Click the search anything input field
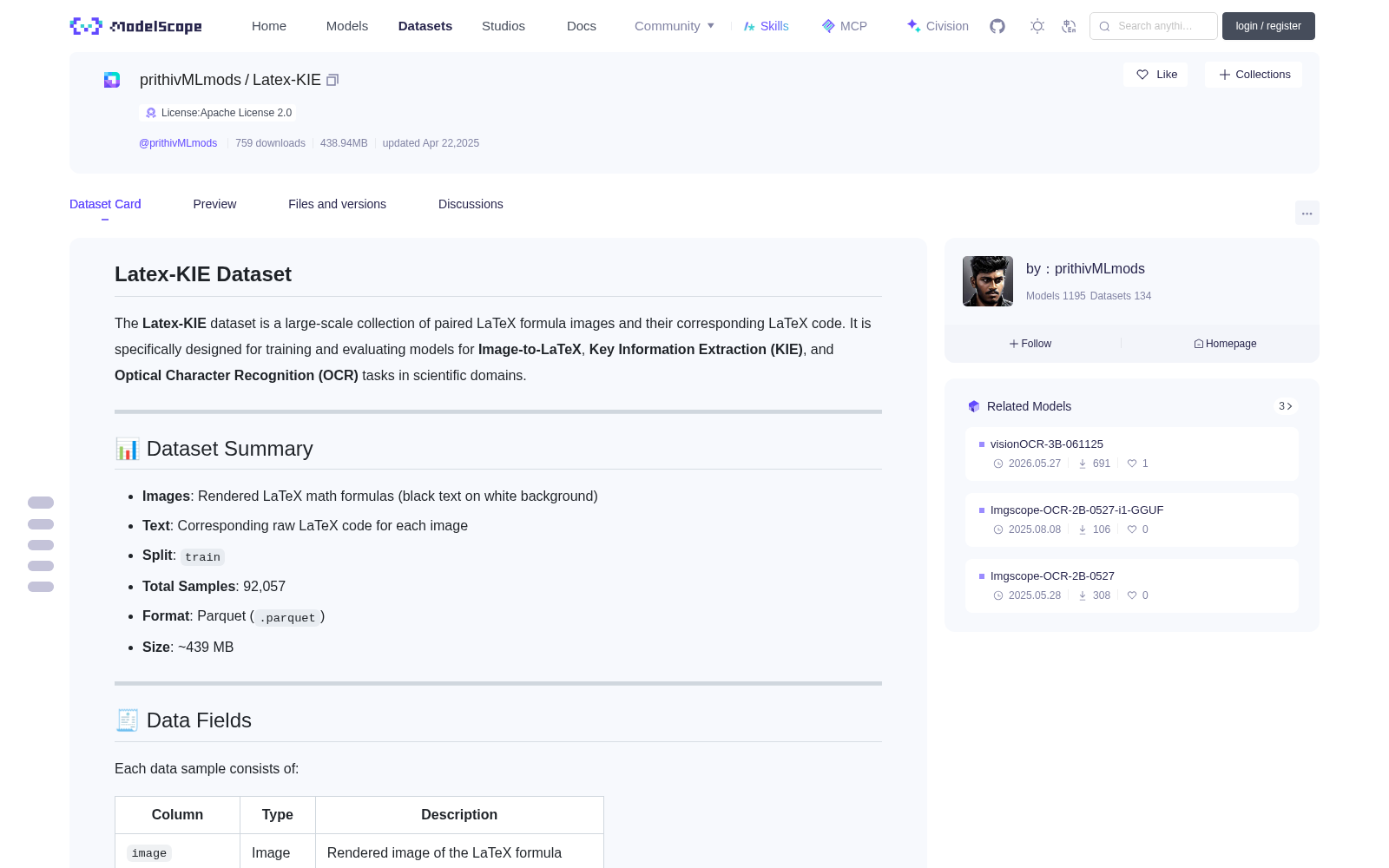 pos(1154,26)
